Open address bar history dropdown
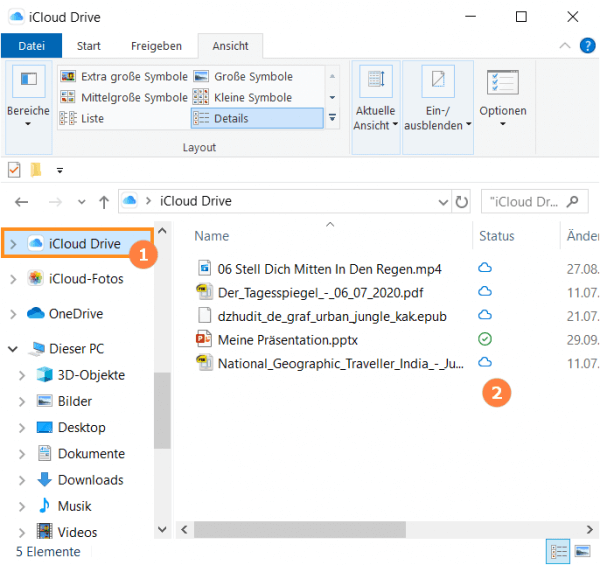Screen dimensions: 600x565 [443, 202]
